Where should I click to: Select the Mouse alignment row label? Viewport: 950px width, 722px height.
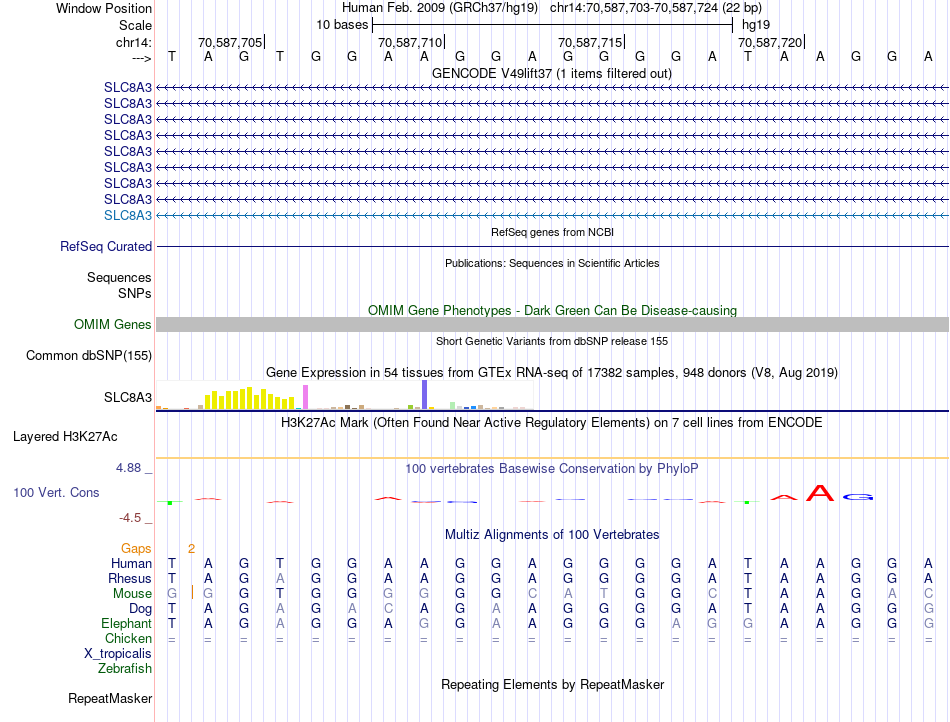tap(132, 594)
